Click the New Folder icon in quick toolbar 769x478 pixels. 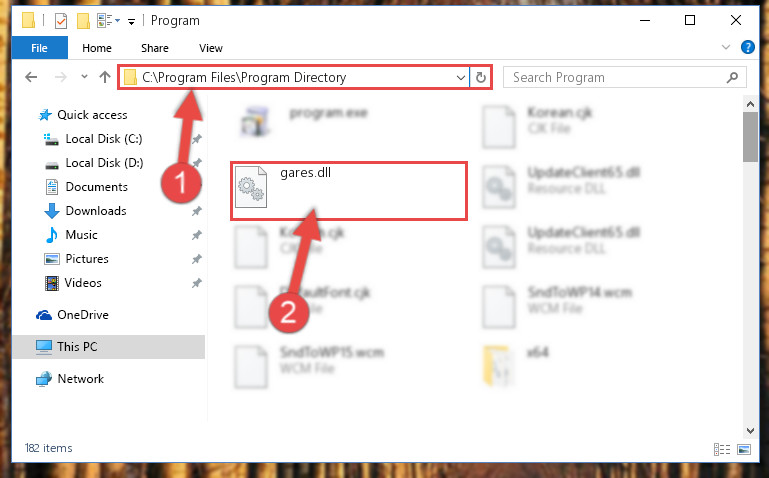[x=83, y=21]
